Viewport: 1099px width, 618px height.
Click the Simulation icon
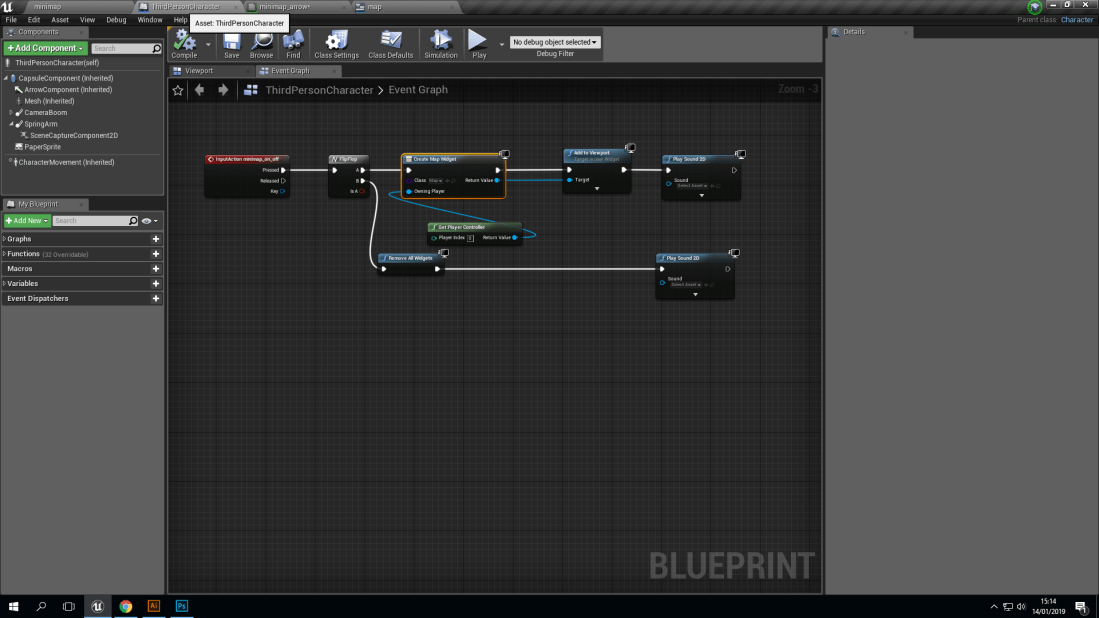point(440,42)
